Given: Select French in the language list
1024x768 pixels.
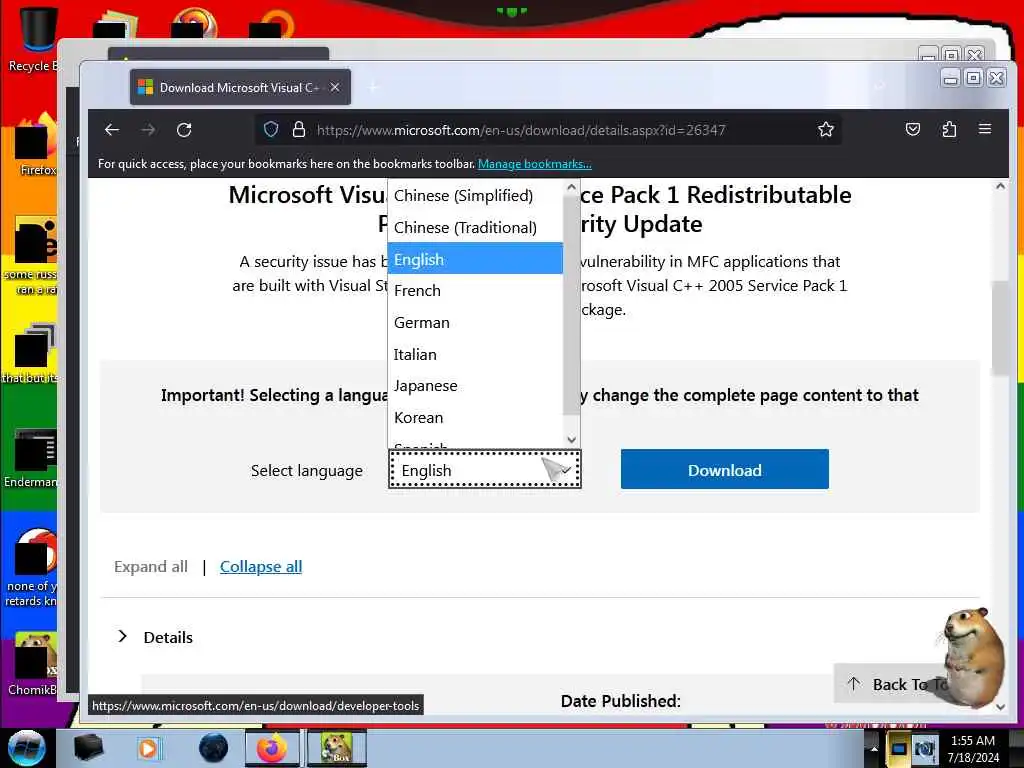Looking at the screenshot, I should (475, 291).
